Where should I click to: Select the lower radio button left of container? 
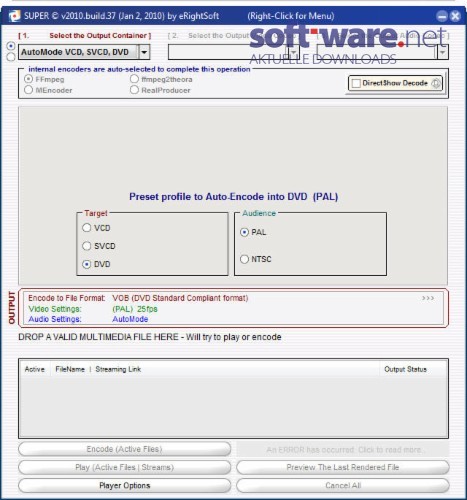coord(11,57)
